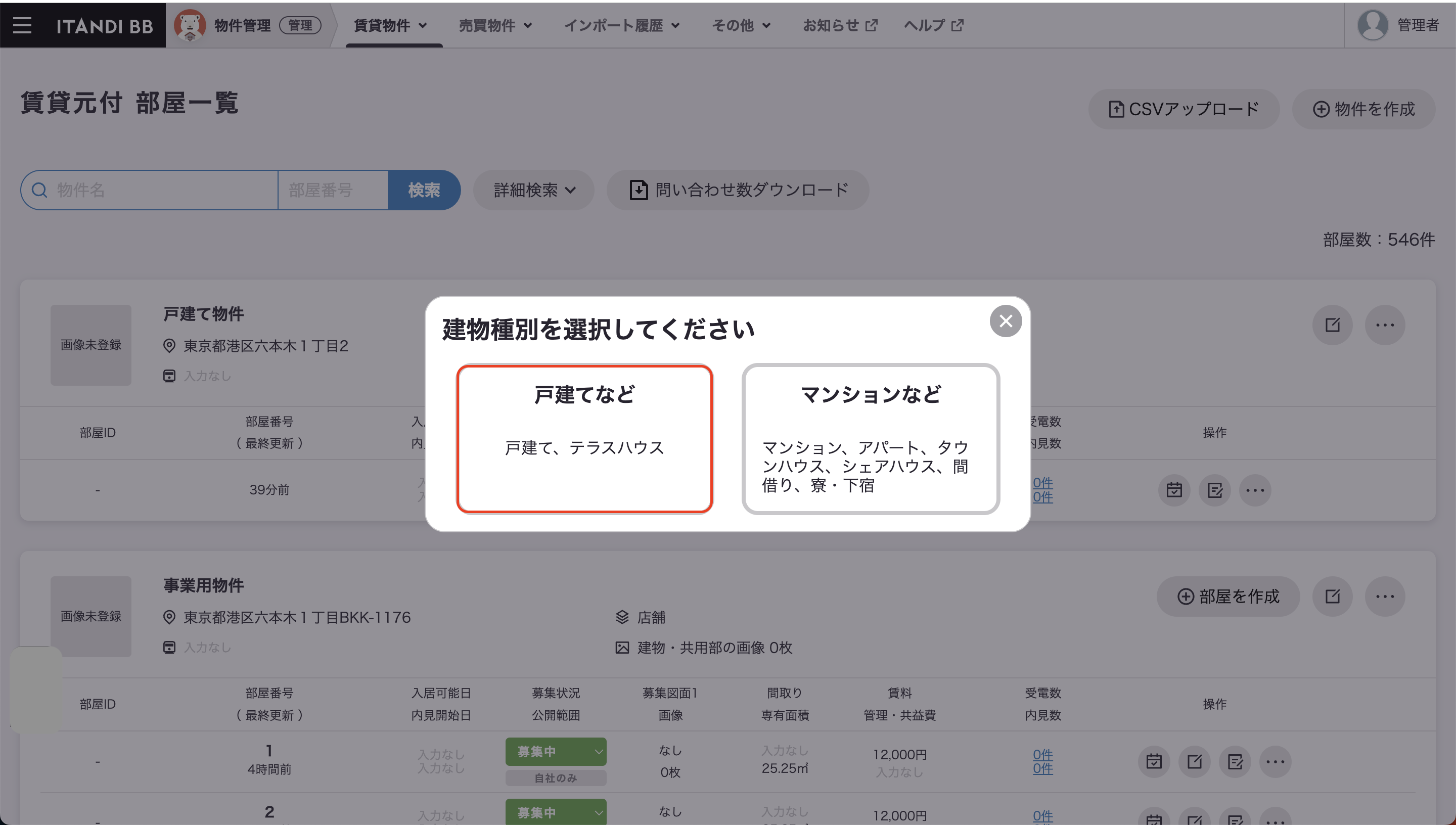This screenshot has height=825, width=1456.
Task: Open more options in 戸建て物件 room row
Action: tap(1255, 490)
